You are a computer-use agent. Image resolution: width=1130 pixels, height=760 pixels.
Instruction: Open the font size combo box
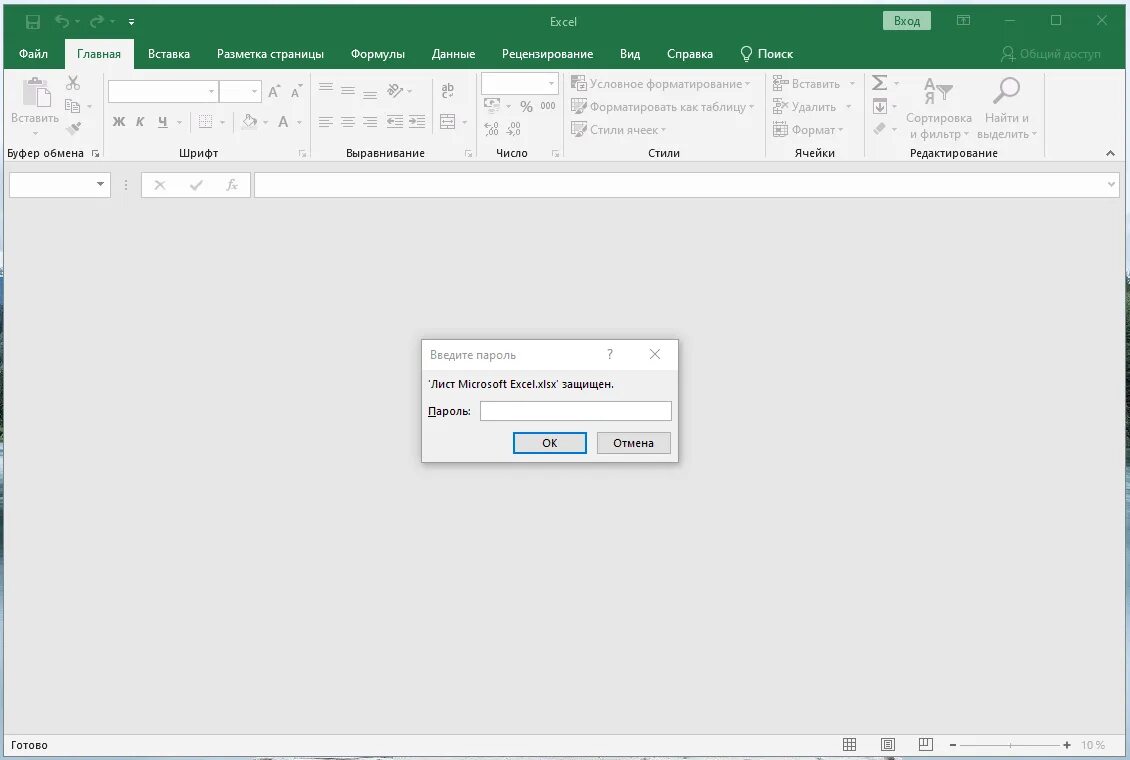click(241, 91)
